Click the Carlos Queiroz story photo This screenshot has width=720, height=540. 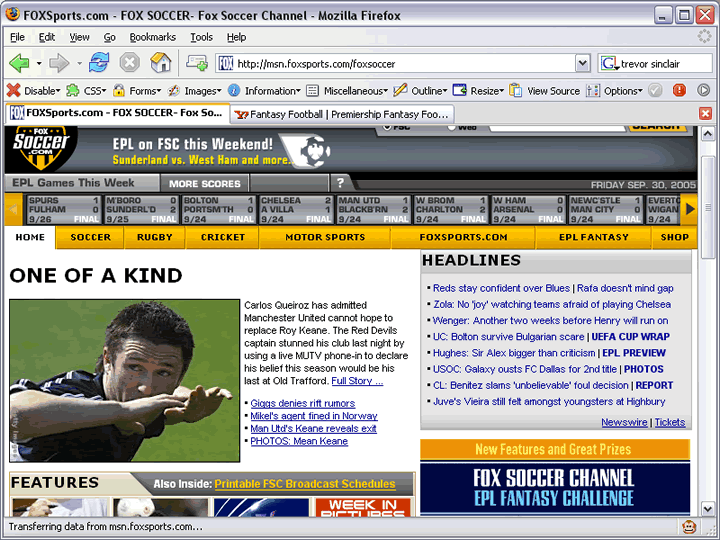point(124,381)
